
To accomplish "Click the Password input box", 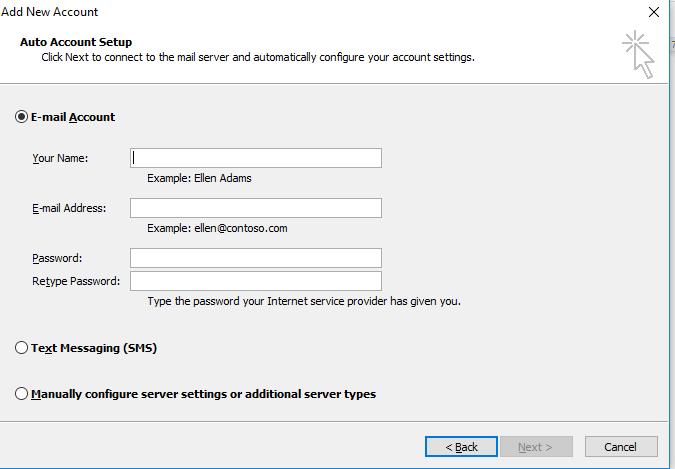I will (x=256, y=258).
